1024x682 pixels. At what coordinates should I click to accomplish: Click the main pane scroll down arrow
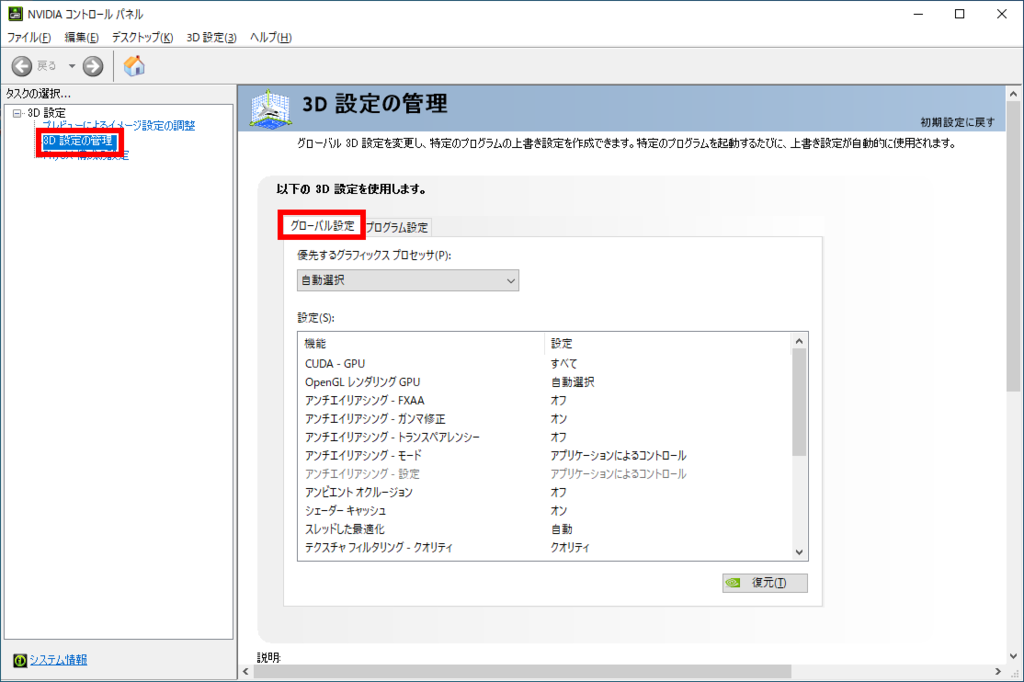[1014, 656]
